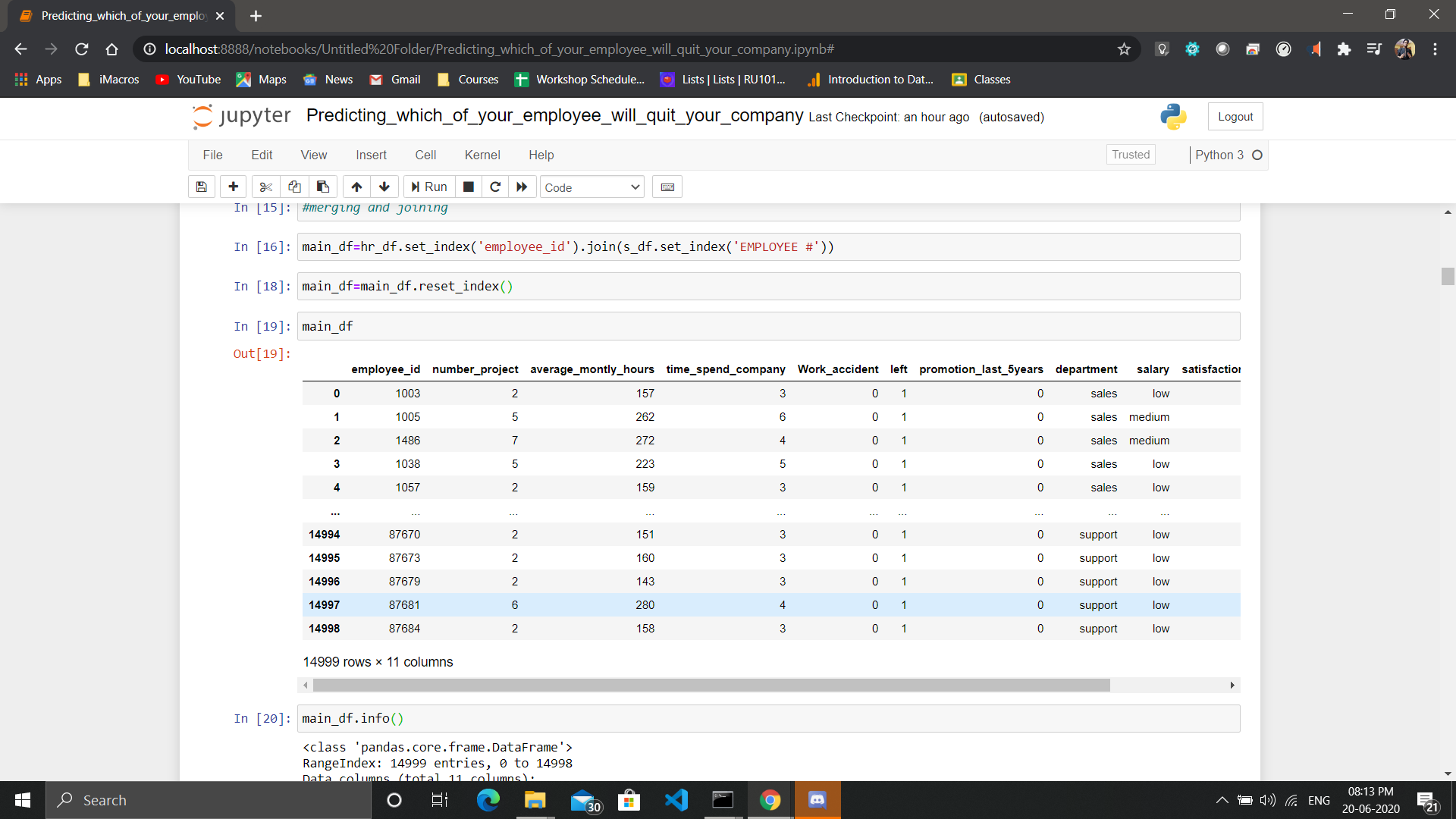Interrupt the kernel with stop icon

(x=469, y=187)
